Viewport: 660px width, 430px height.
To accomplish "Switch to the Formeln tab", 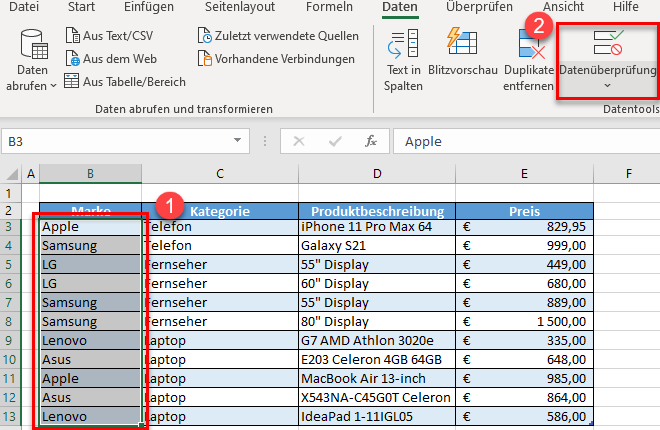I will click(329, 7).
